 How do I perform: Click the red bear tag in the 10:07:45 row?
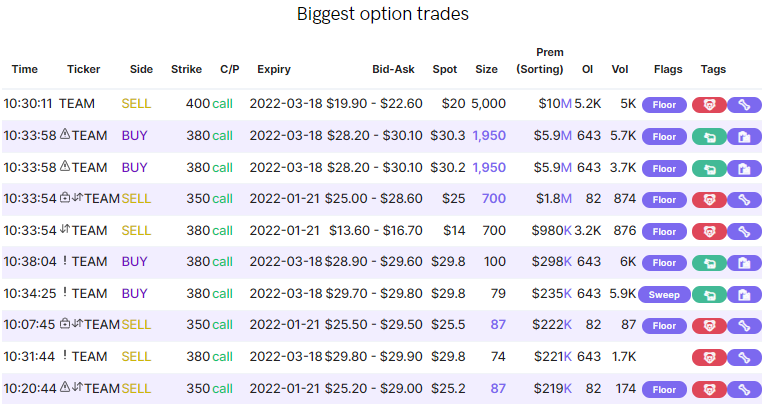coord(708,325)
